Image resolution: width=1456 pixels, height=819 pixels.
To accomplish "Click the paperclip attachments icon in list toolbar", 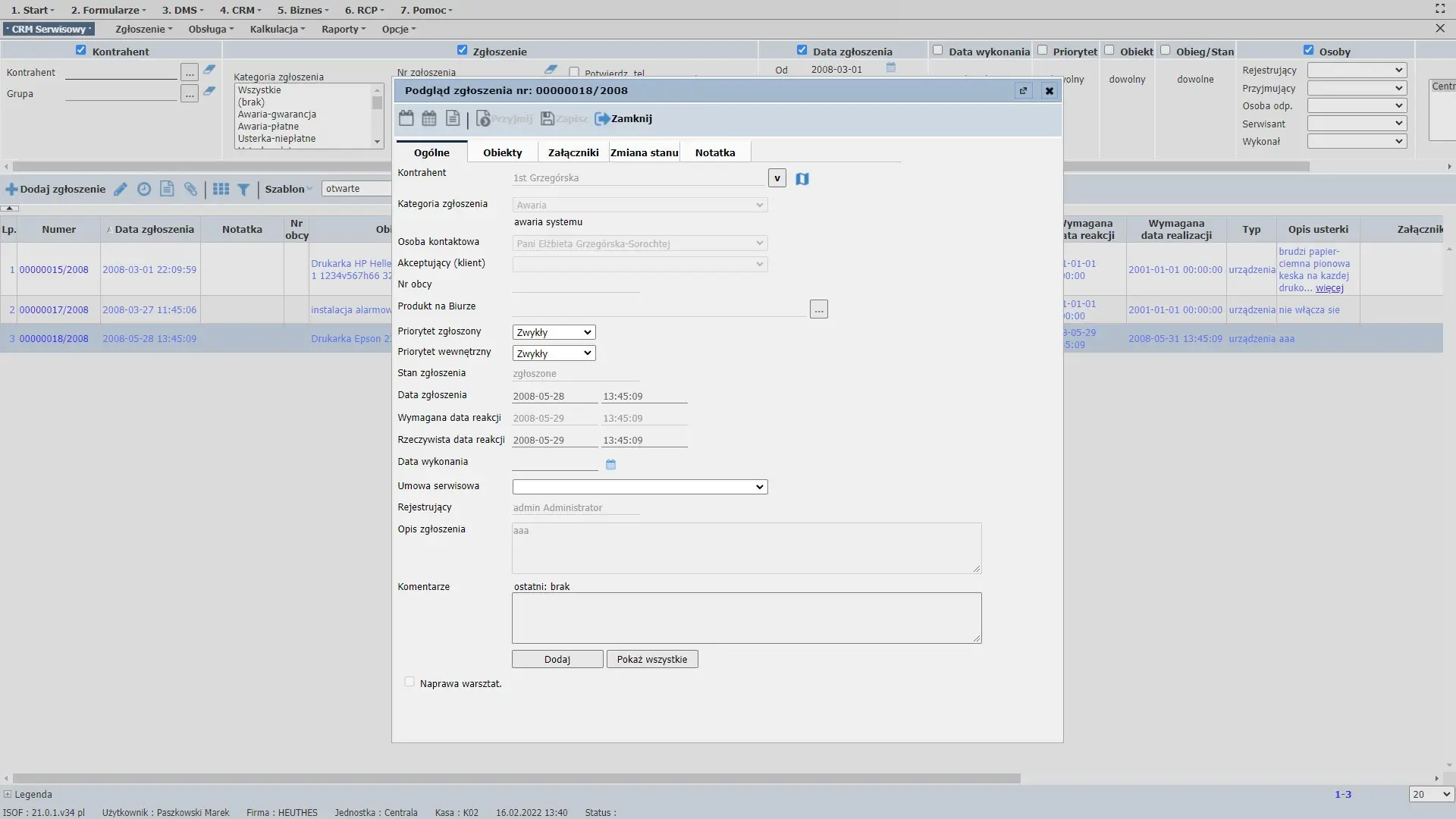I will tap(190, 190).
